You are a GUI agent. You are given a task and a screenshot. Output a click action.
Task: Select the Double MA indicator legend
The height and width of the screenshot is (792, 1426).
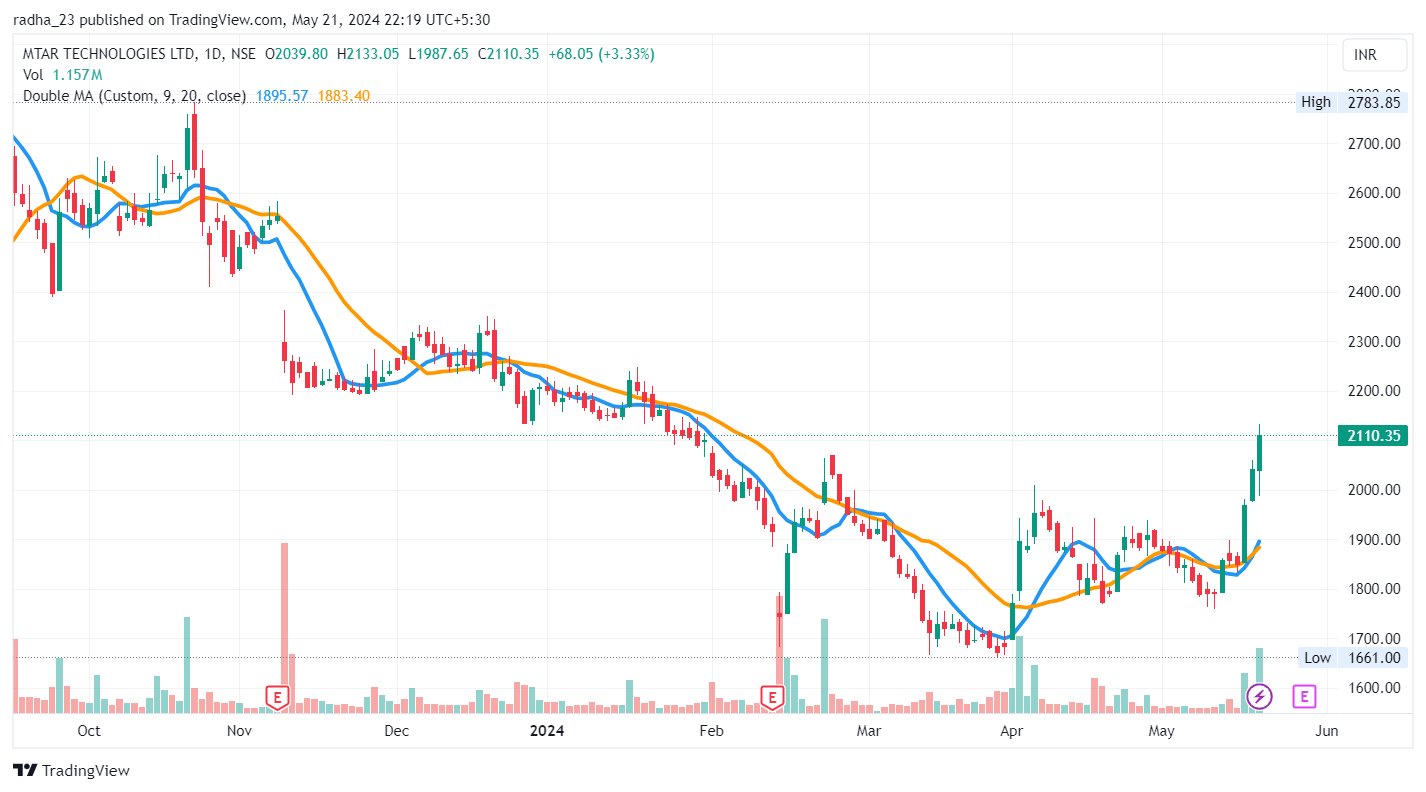pyautogui.click(x=135, y=96)
